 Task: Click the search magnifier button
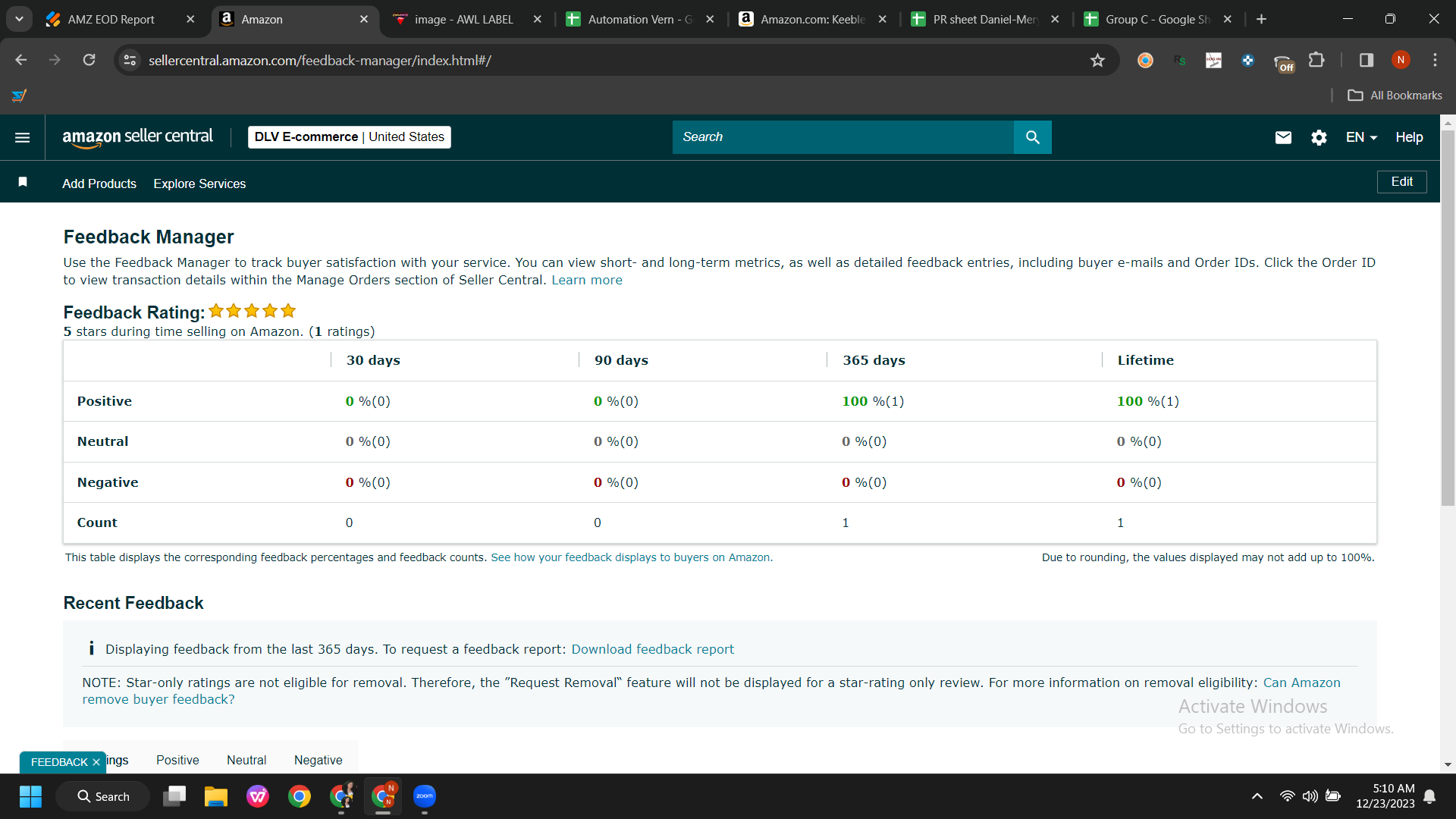pyautogui.click(x=1032, y=137)
